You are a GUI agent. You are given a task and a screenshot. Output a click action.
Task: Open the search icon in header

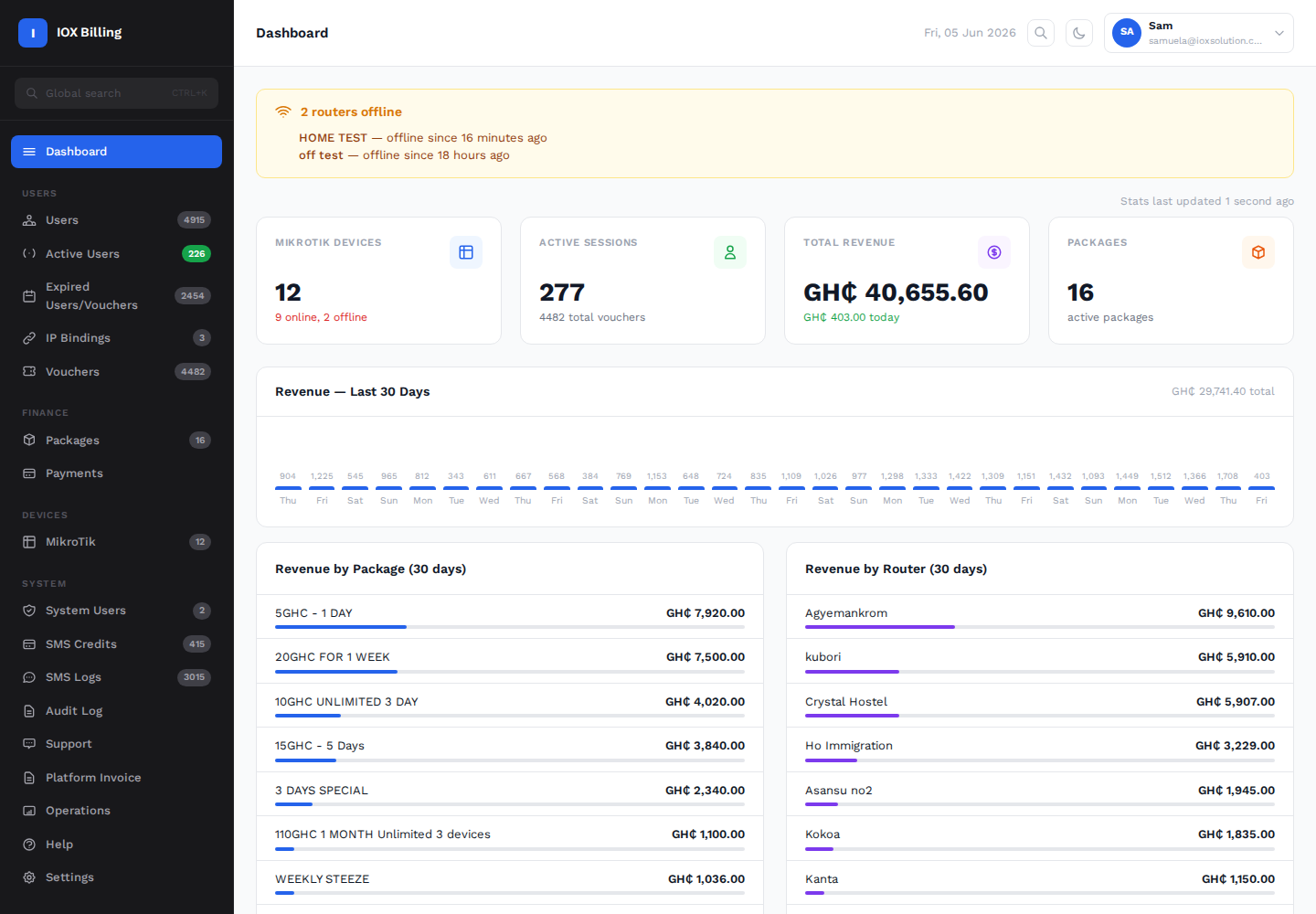pos(1041,33)
